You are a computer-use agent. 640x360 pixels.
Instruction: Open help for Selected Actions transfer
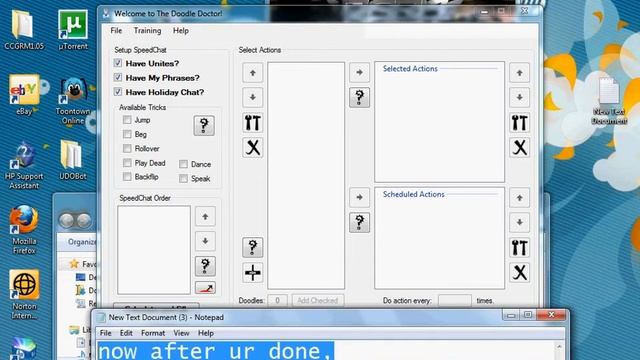coord(359,97)
